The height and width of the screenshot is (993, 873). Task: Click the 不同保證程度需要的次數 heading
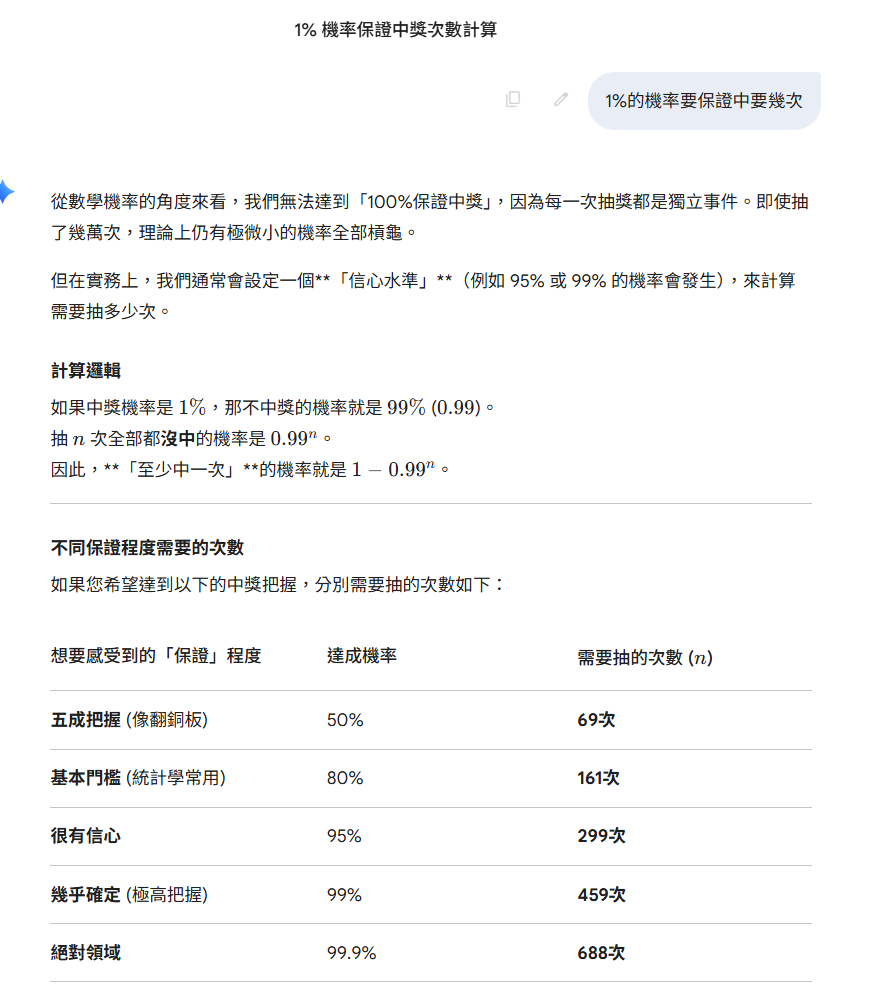(x=147, y=547)
